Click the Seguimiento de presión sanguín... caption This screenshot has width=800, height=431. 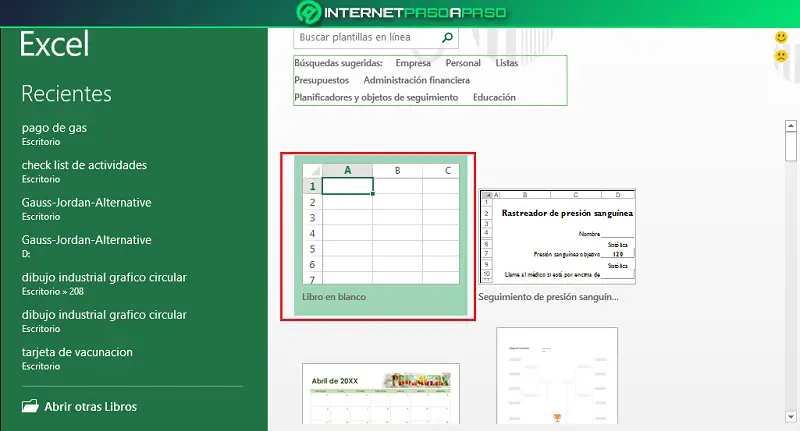(x=548, y=297)
